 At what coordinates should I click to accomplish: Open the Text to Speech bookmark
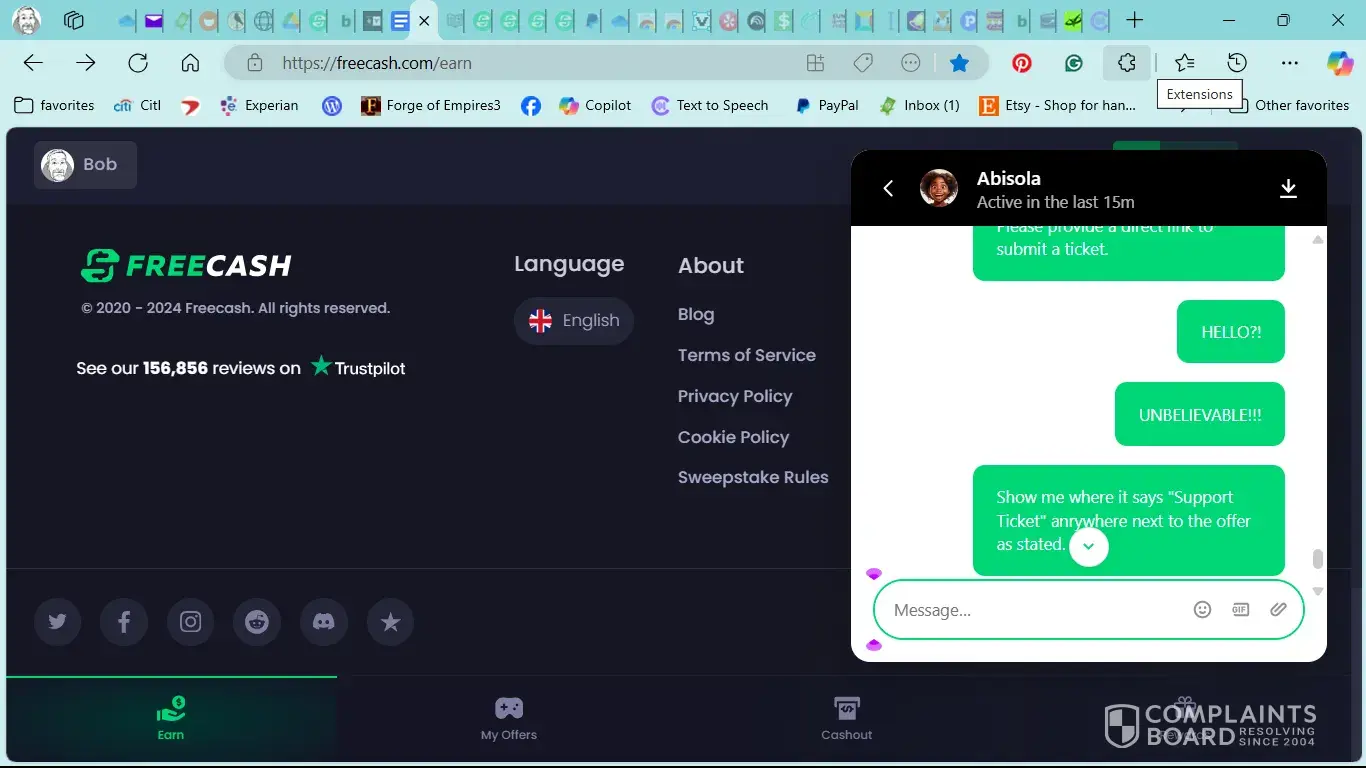[710, 105]
